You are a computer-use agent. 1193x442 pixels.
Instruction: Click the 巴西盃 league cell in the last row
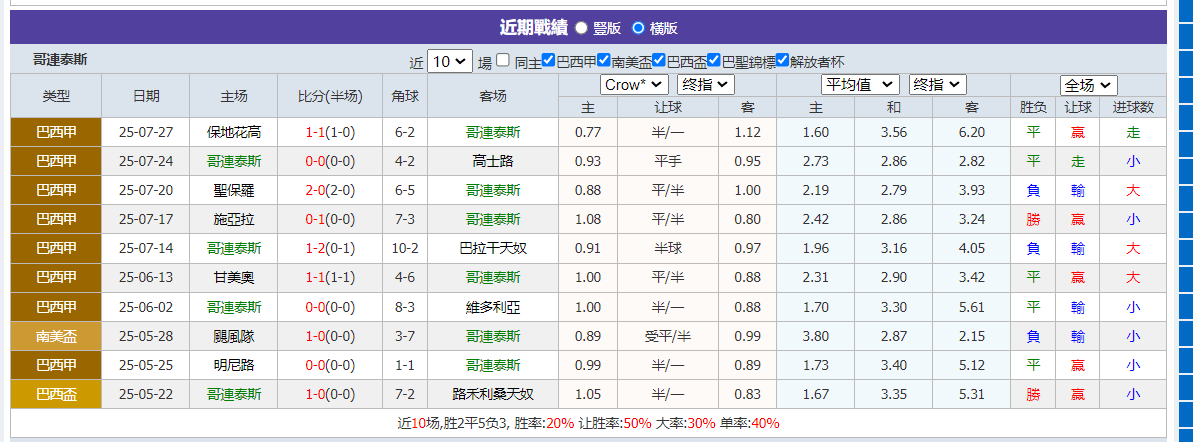[56, 394]
